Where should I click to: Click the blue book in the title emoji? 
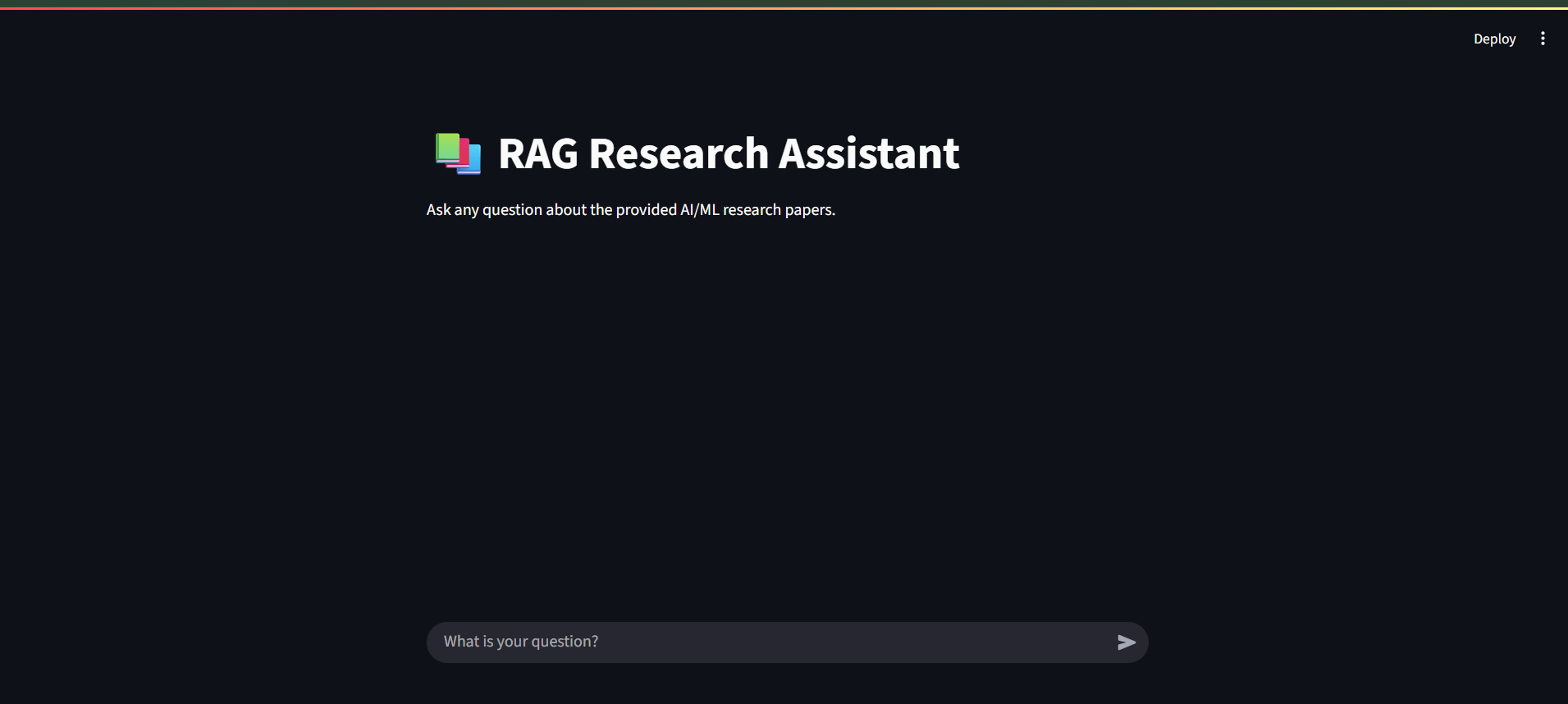[x=471, y=159]
